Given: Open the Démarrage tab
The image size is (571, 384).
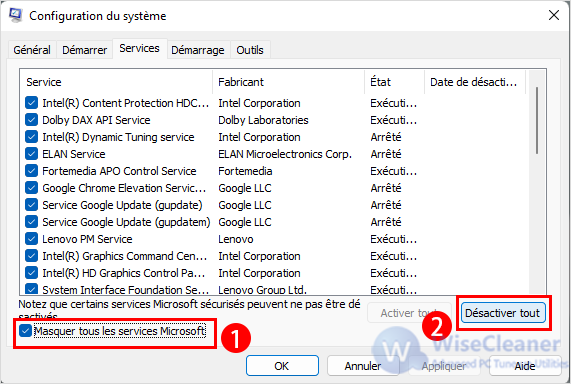Looking at the screenshot, I should coord(198,50).
